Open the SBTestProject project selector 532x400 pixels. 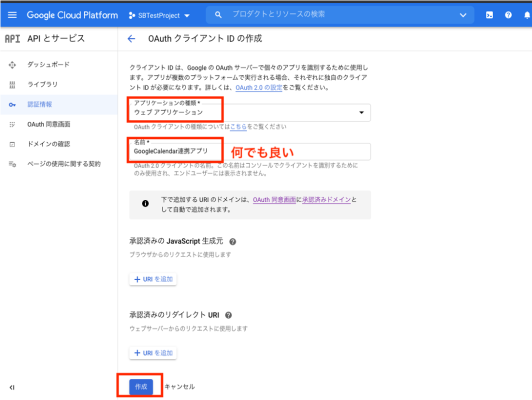coord(159,15)
